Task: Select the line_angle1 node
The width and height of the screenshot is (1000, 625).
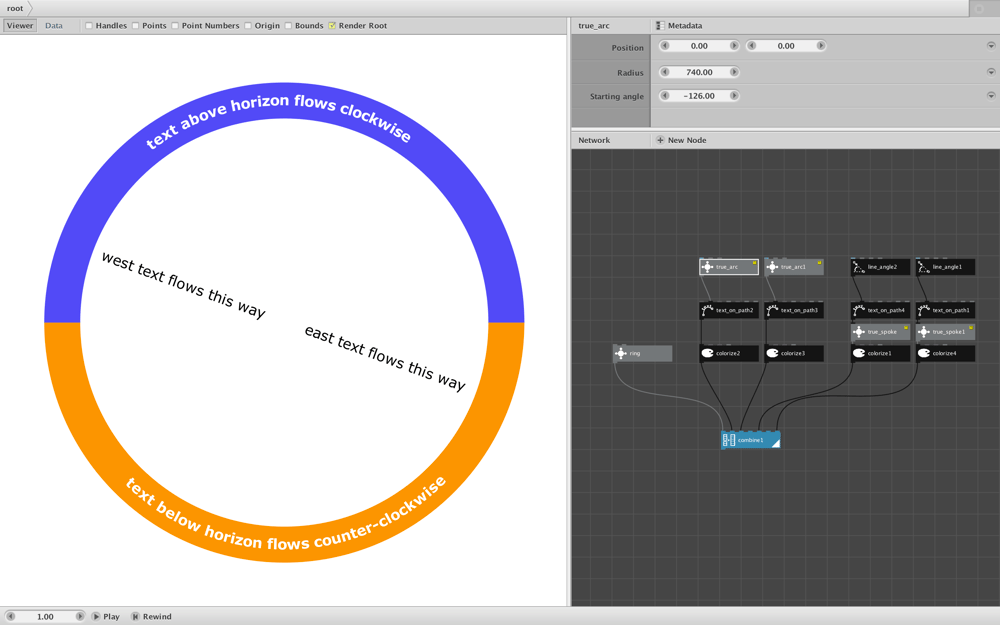Action: point(946,267)
